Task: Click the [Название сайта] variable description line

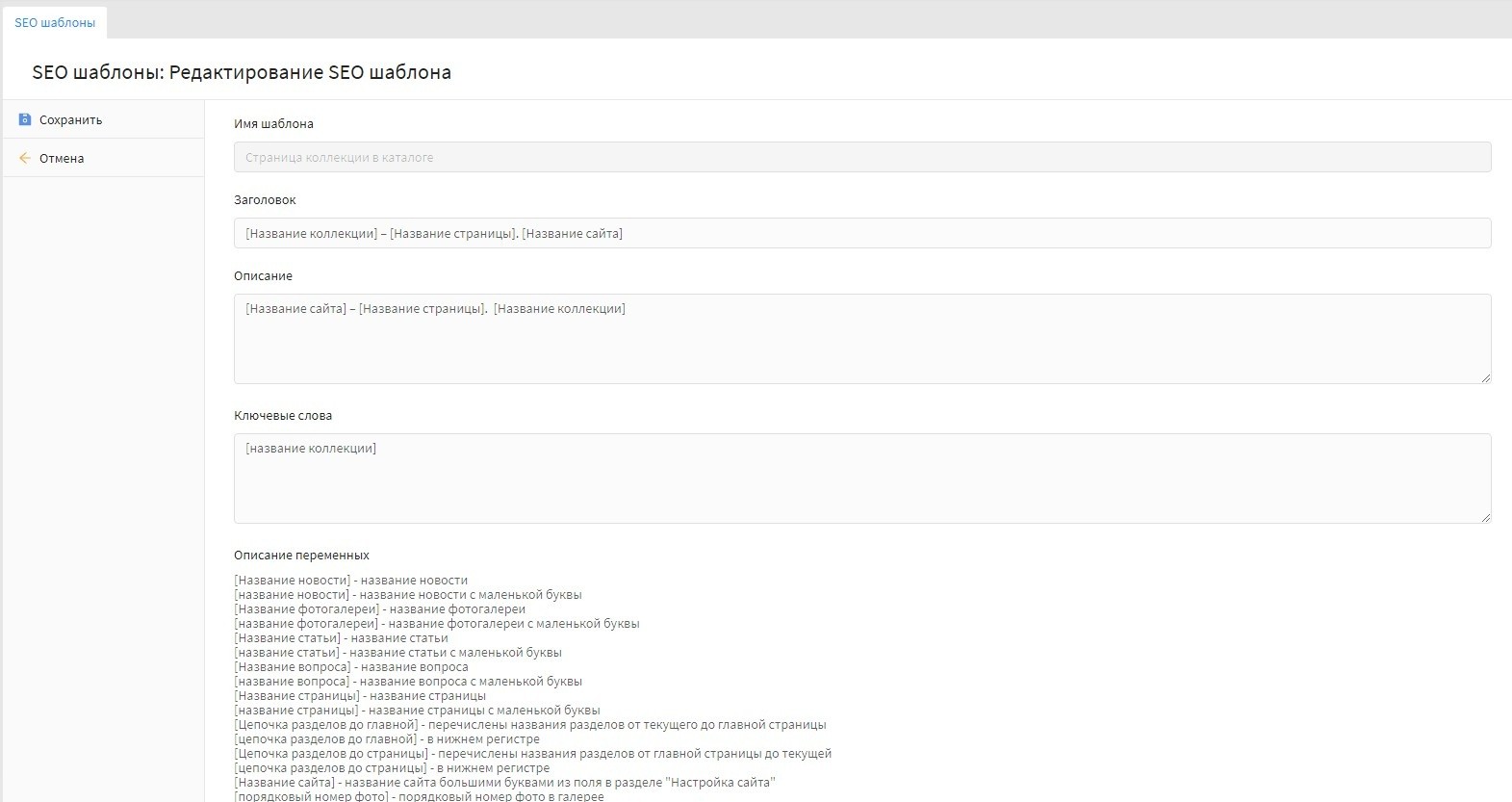Action: (x=504, y=783)
